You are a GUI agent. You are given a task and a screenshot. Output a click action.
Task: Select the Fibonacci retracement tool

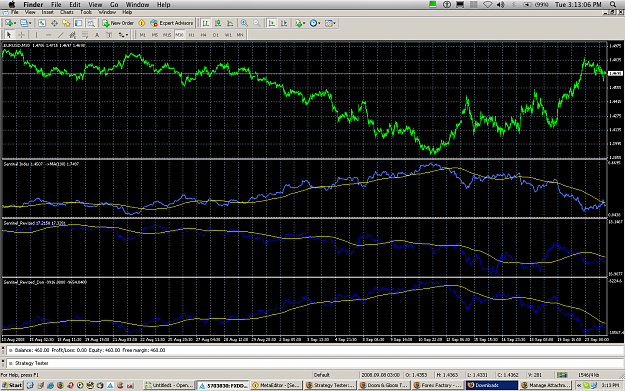[x=85, y=35]
